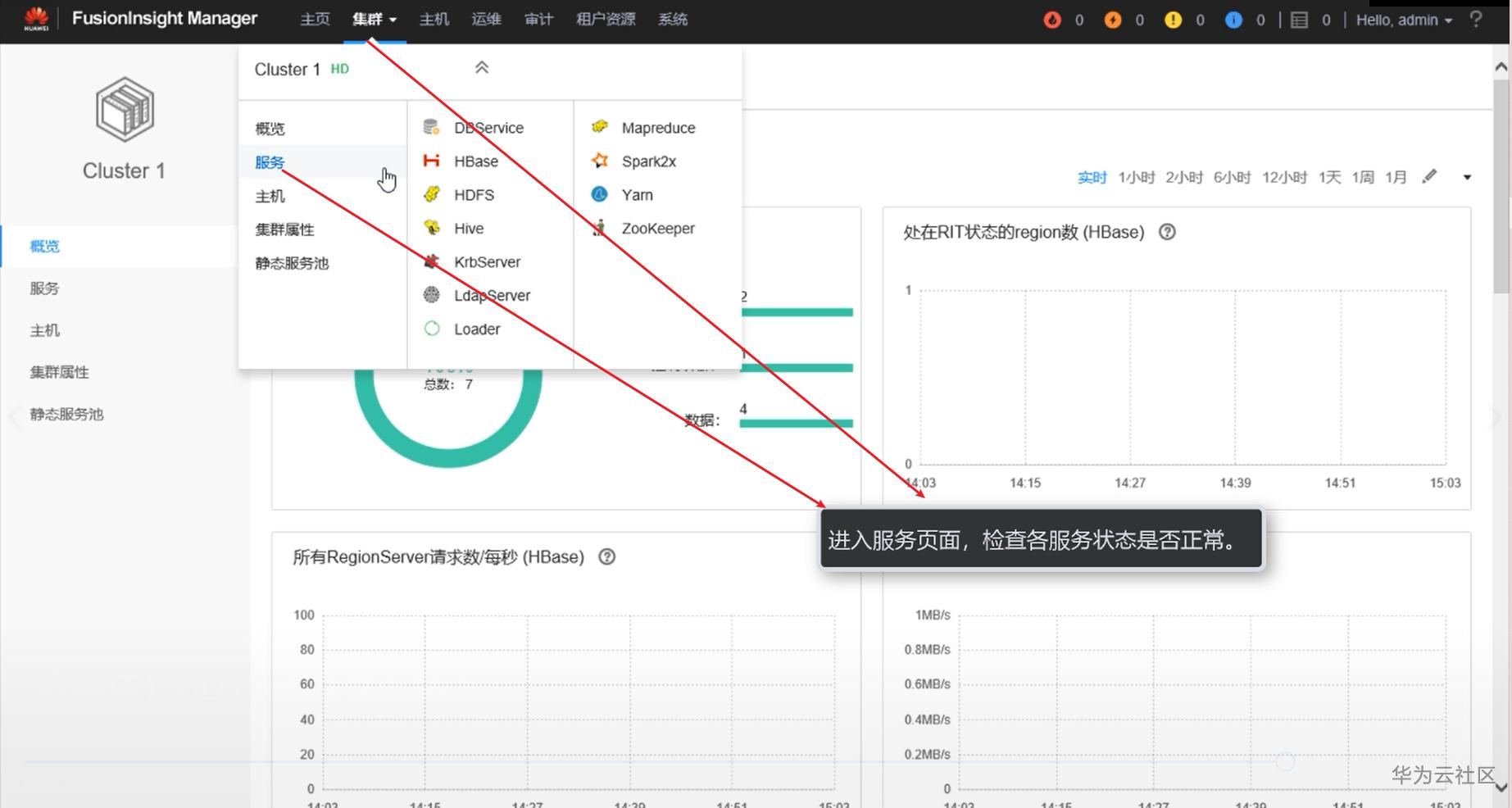1512x808 pixels.
Task: Select 1周 time range
Action: click(1363, 177)
